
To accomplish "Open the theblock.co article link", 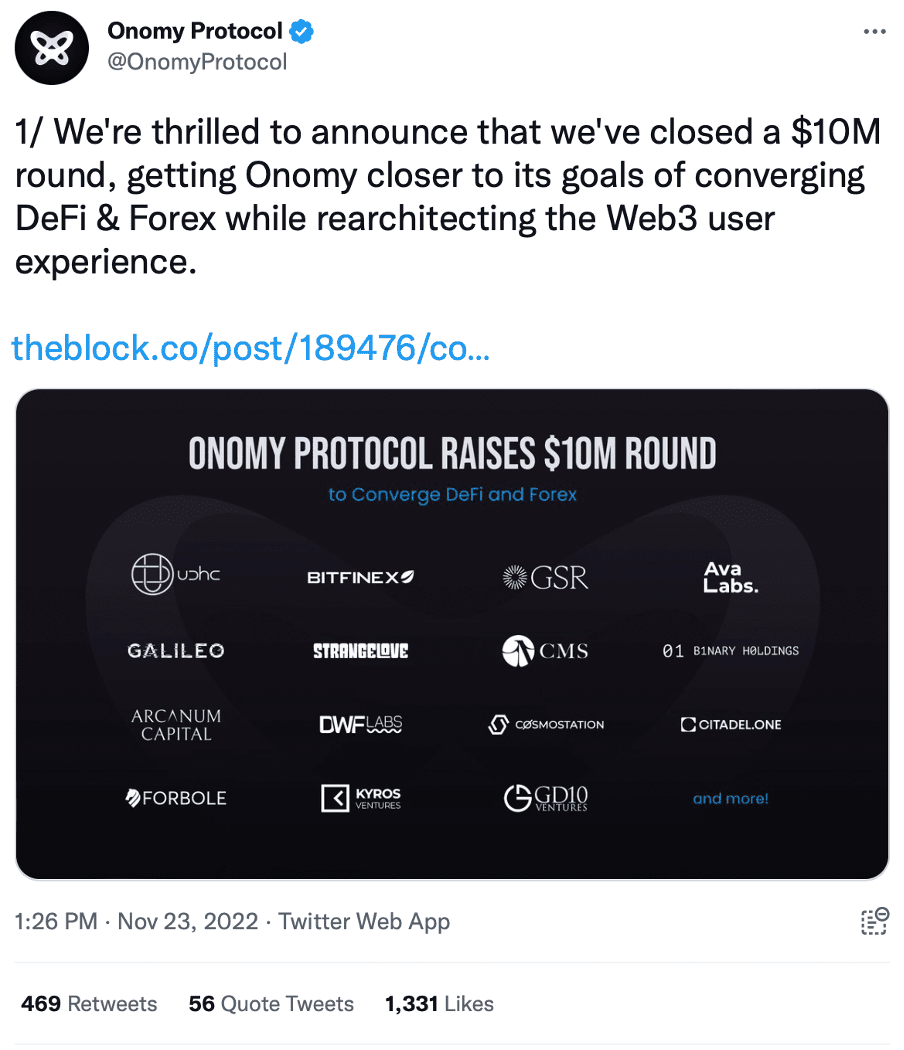I will pos(250,348).
